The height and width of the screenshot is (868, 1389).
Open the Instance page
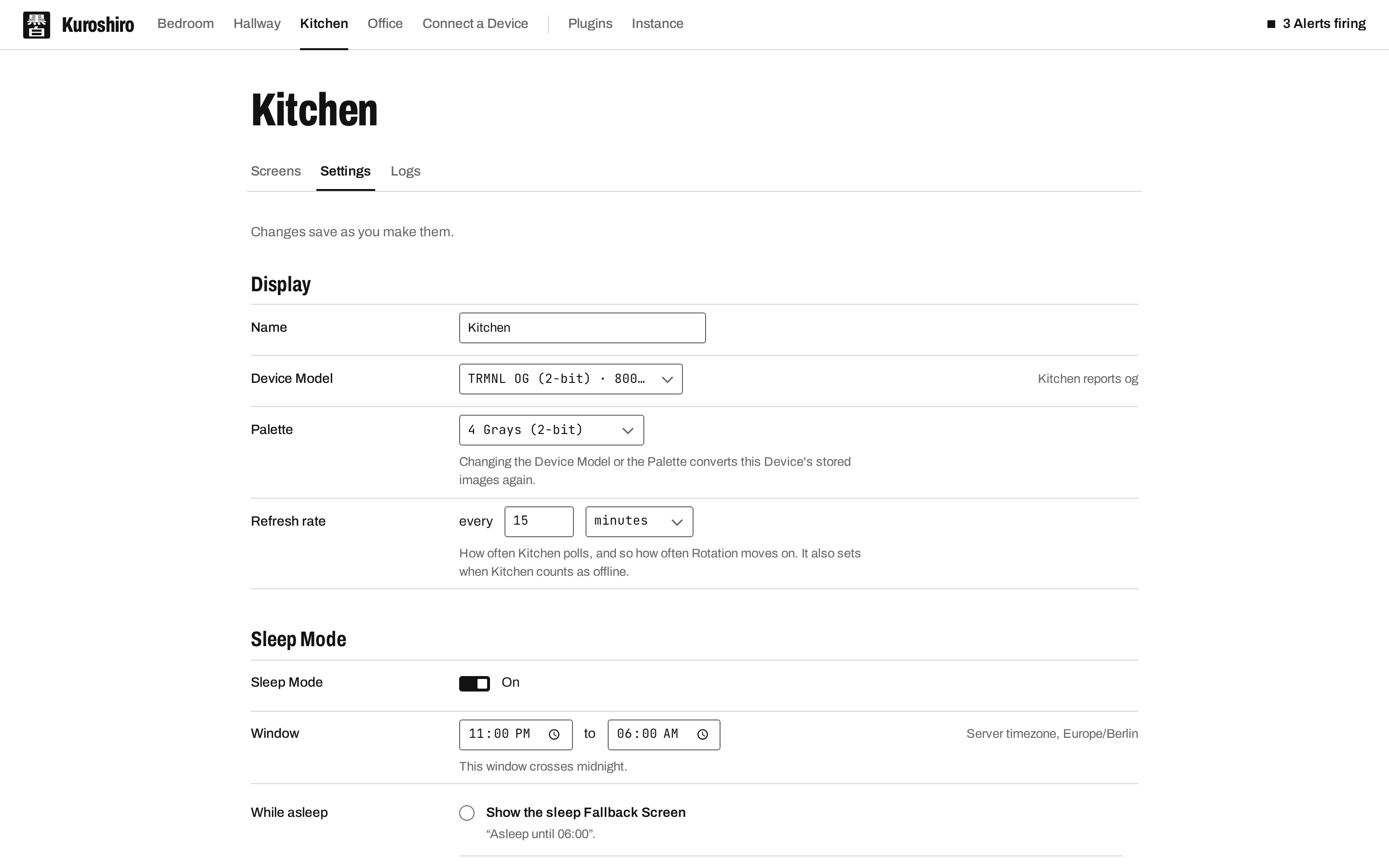pyautogui.click(x=657, y=24)
